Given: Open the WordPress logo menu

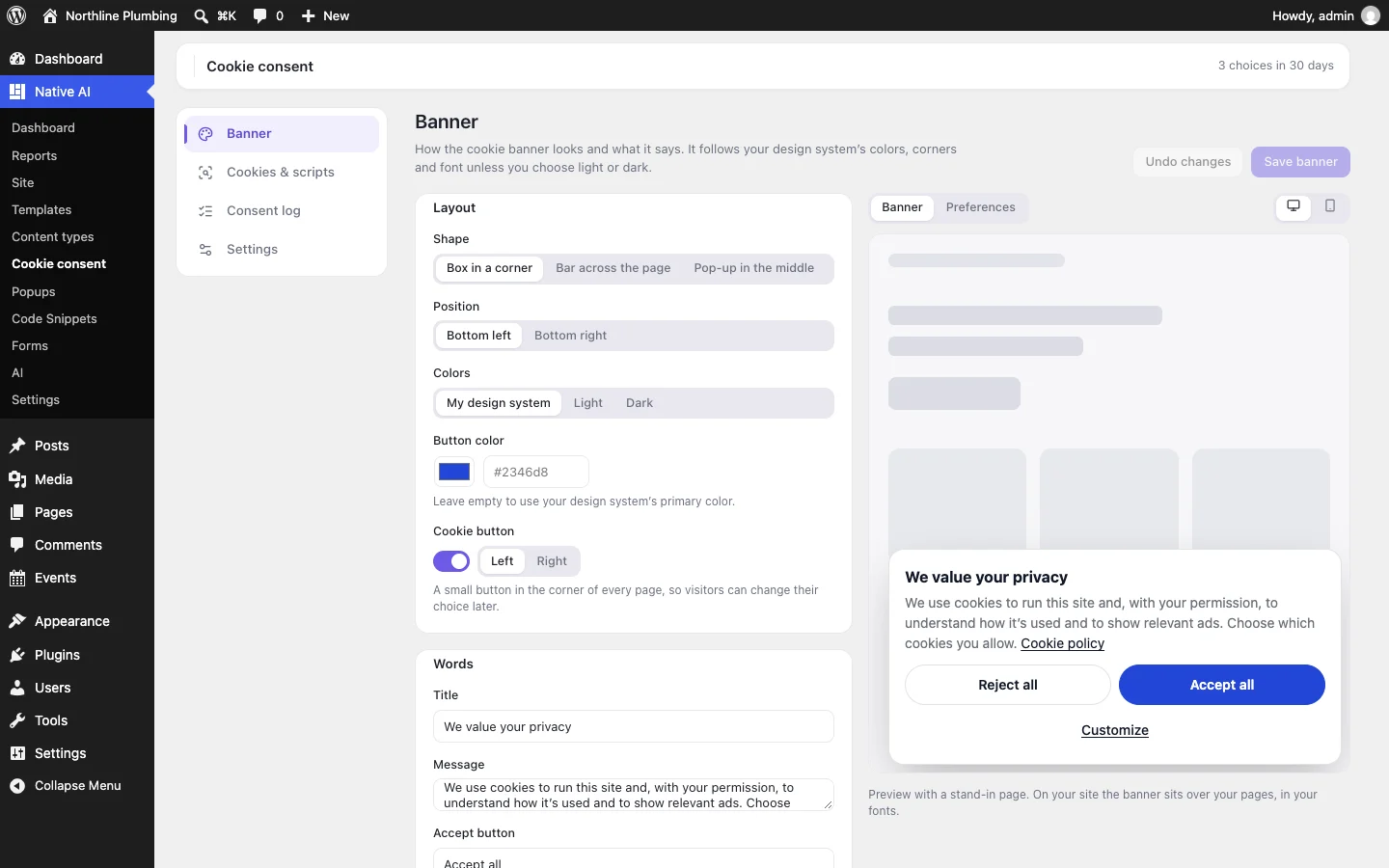Looking at the screenshot, I should point(16,15).
